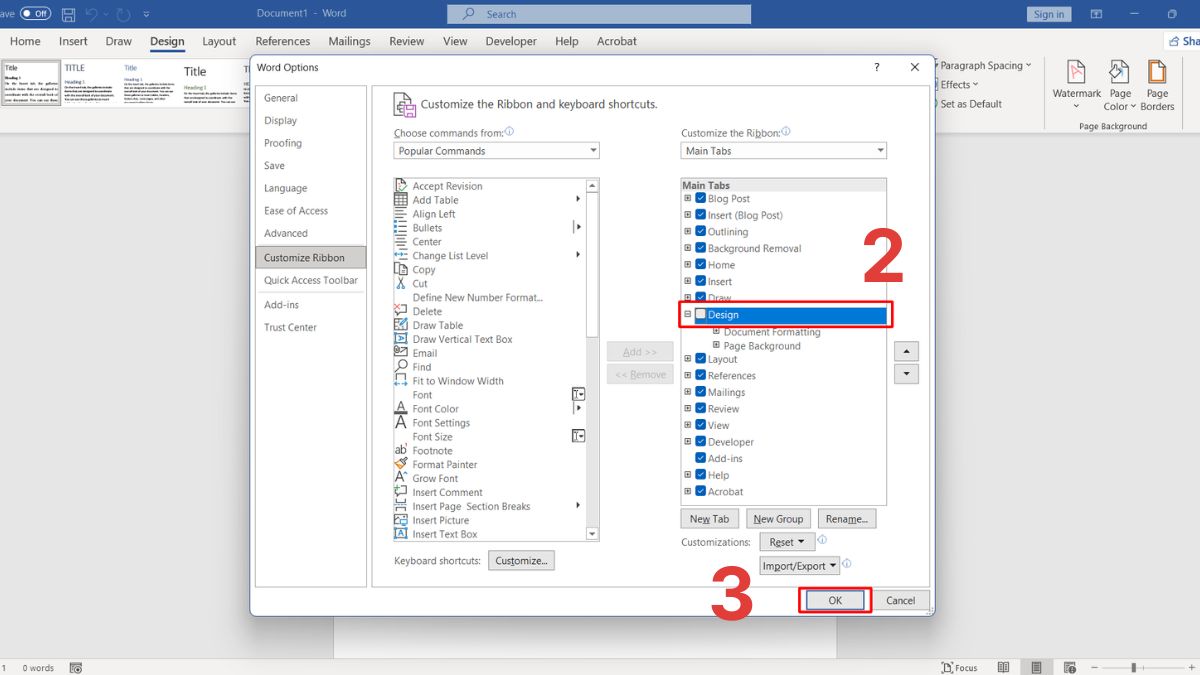Click the Undo arrow in the Quick Access Toolbar
1200x675 pixels.
click(92, 14)
